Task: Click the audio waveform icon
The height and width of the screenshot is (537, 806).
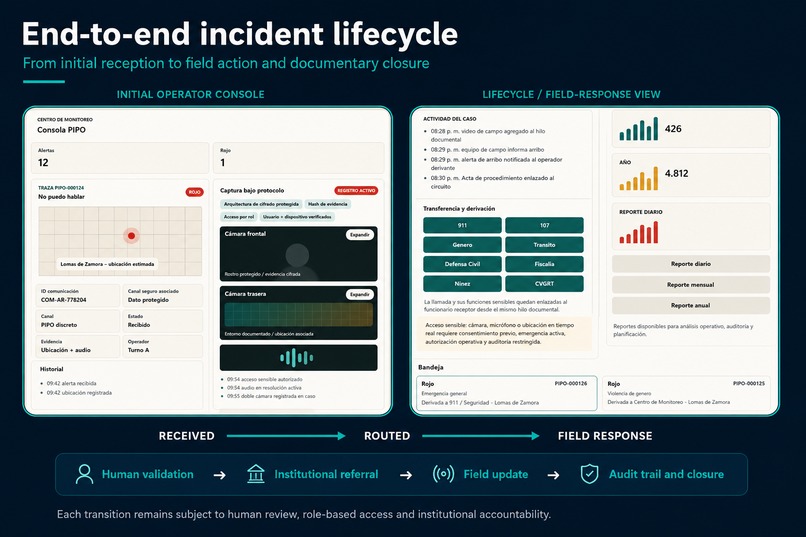Action: (x=297, y=358)
